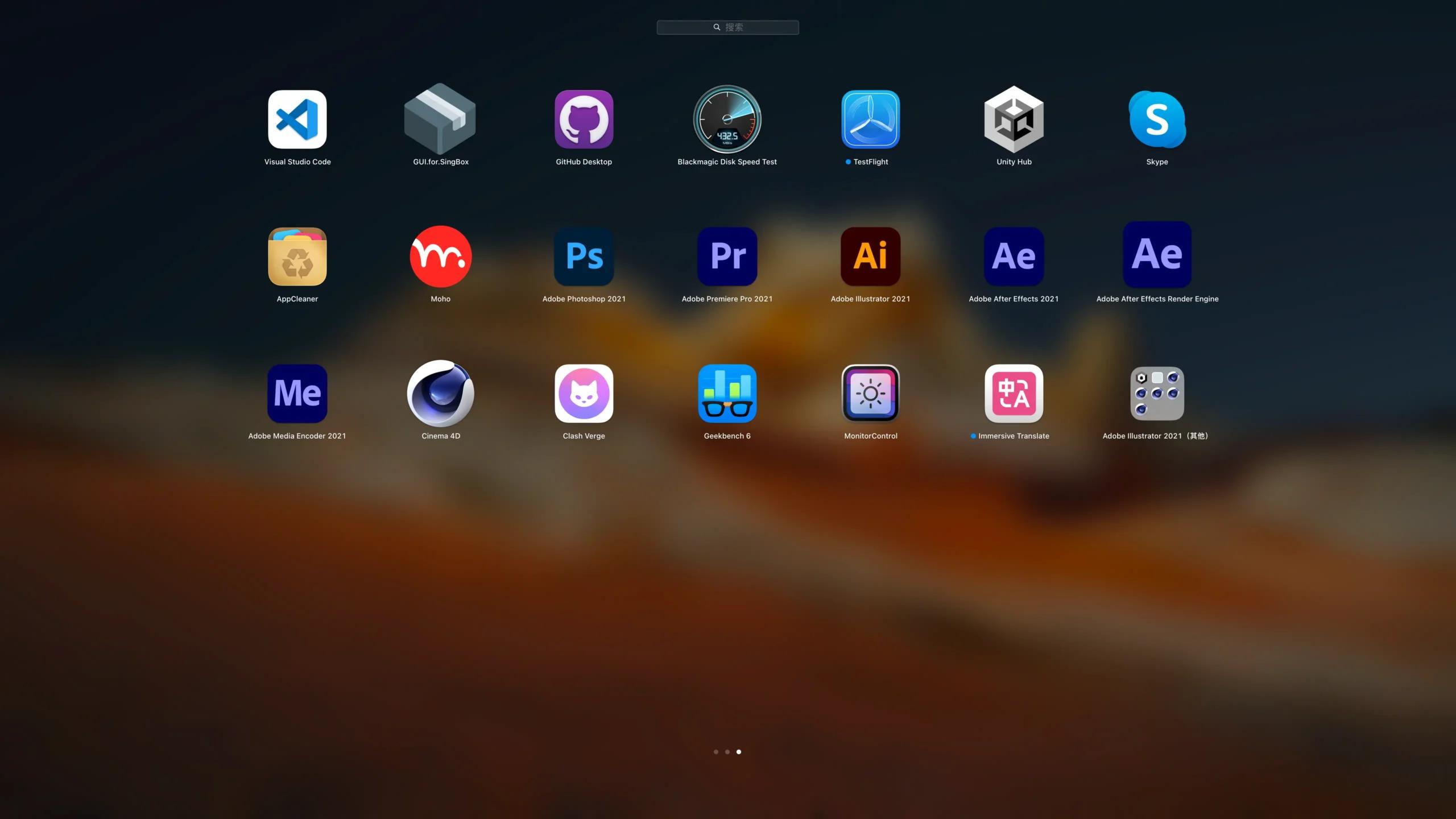Open Visual Studio Code app icon
This screenshot has height=819, width=1456.
[297, 119]
